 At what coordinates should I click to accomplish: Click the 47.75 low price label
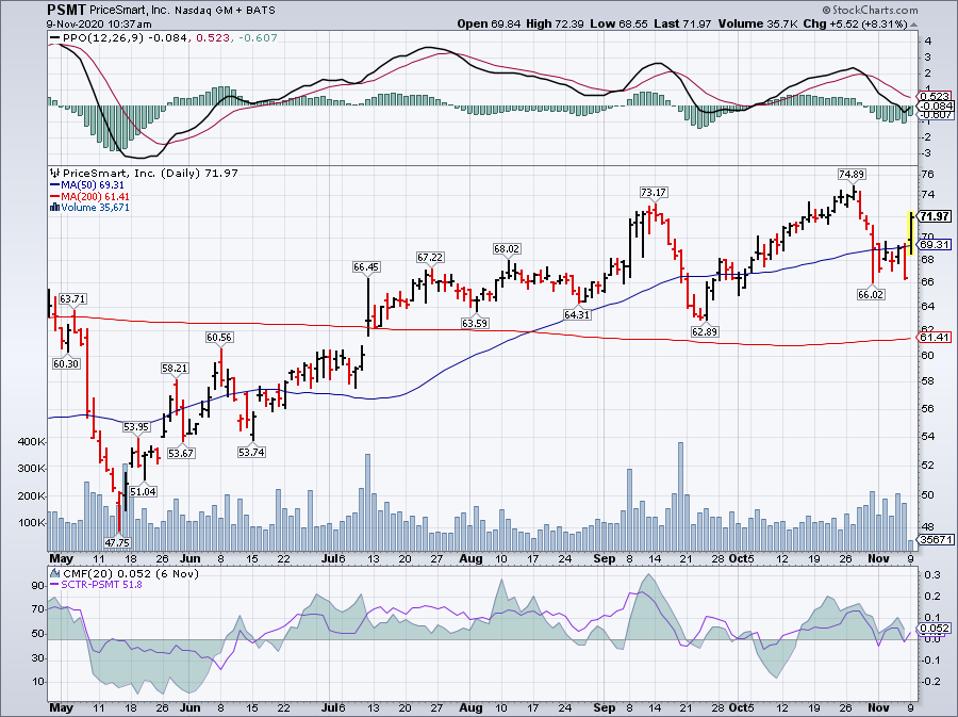click(x=118, y=542)
